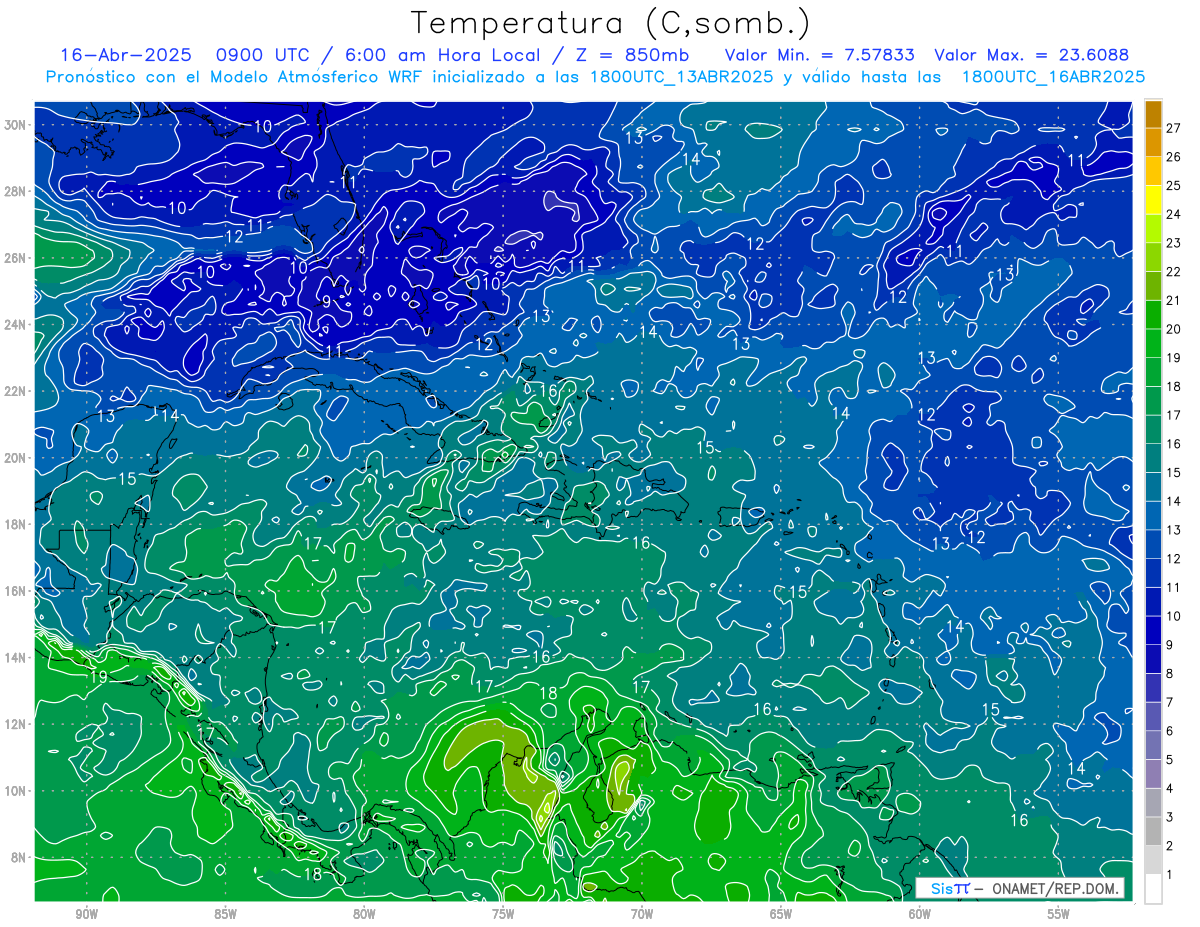Click the color scale label 23

coord(1174,243)
